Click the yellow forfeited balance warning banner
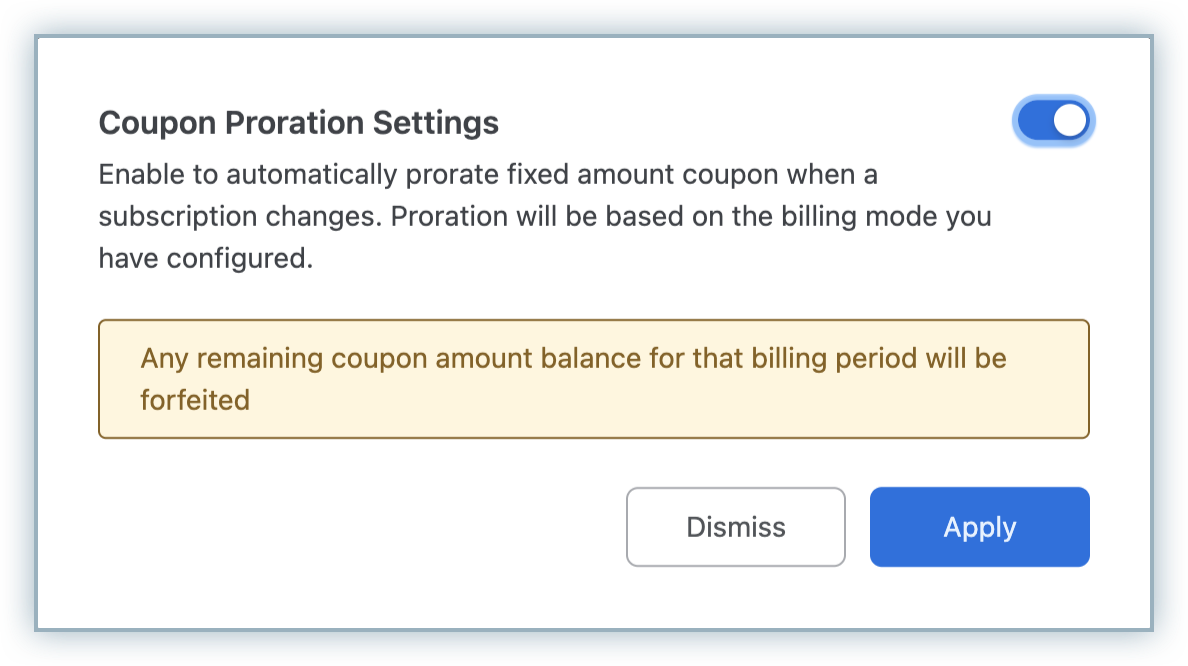Screen dimensions: 1188x666 pos(593,379)
